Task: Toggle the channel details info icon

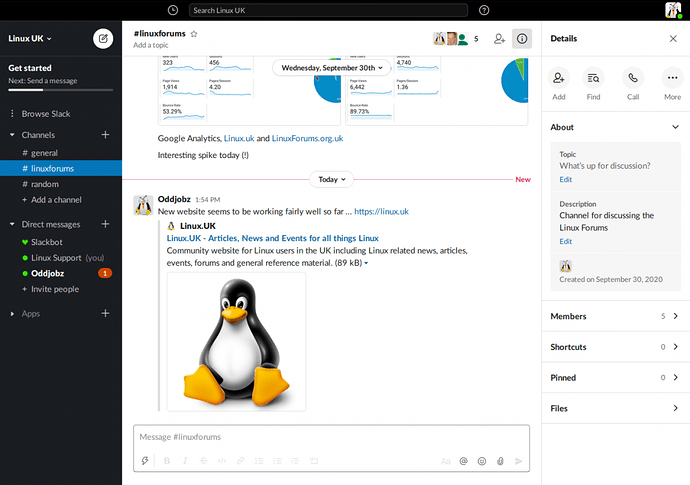Action: click(522, 39)
